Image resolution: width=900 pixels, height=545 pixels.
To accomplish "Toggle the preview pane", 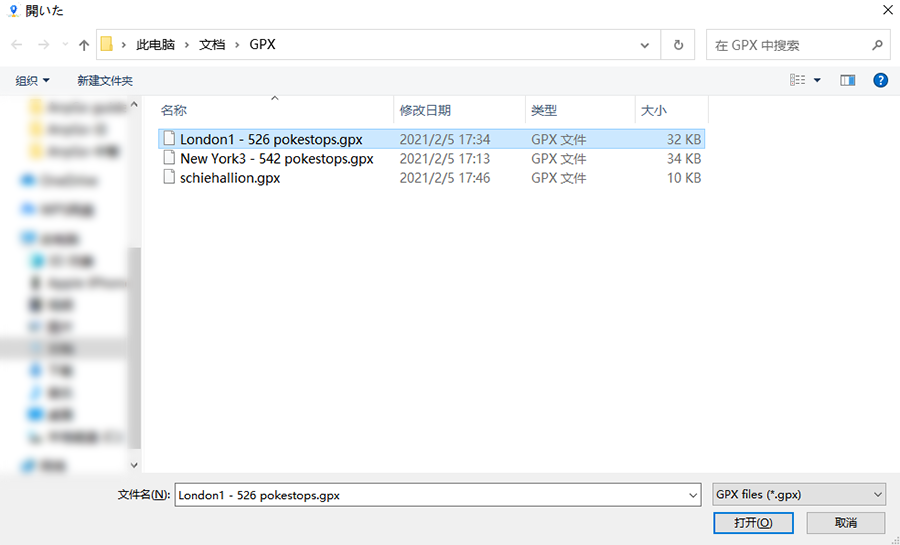I will [848, 80].
